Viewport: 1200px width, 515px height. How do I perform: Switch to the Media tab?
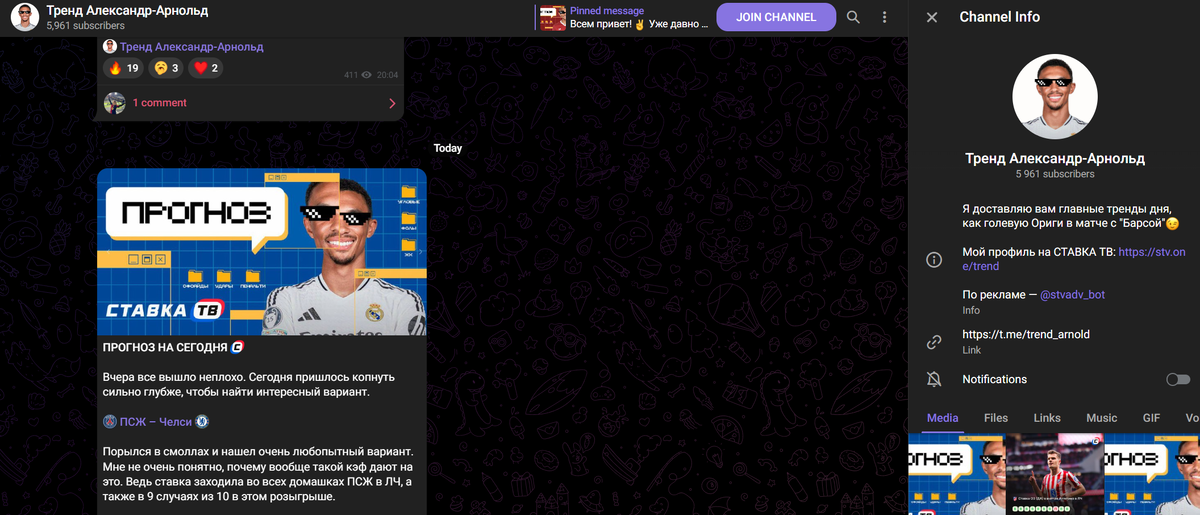click(x=942, y=418)
